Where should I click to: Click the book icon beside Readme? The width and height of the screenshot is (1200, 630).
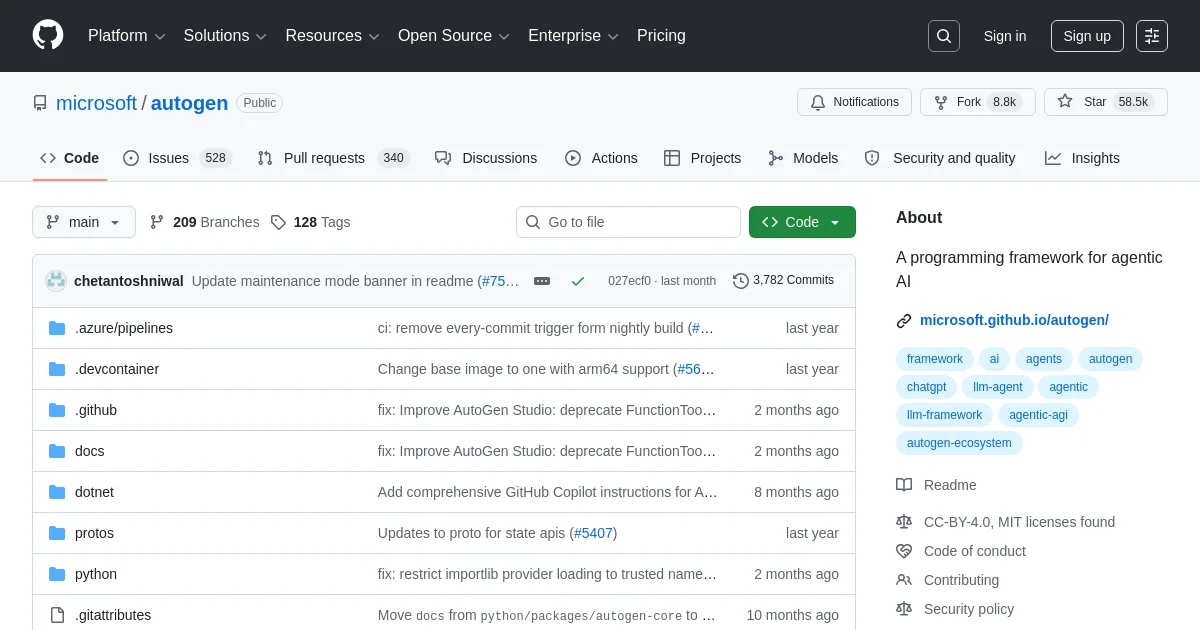(x=904, y=485)
